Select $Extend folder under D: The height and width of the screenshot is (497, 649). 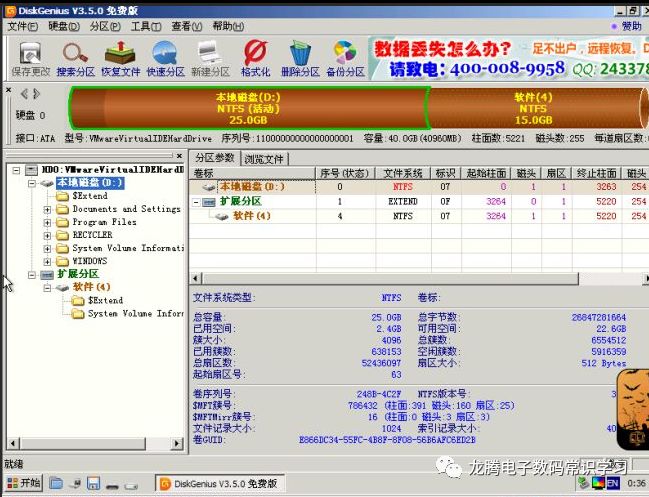point(90,196)
